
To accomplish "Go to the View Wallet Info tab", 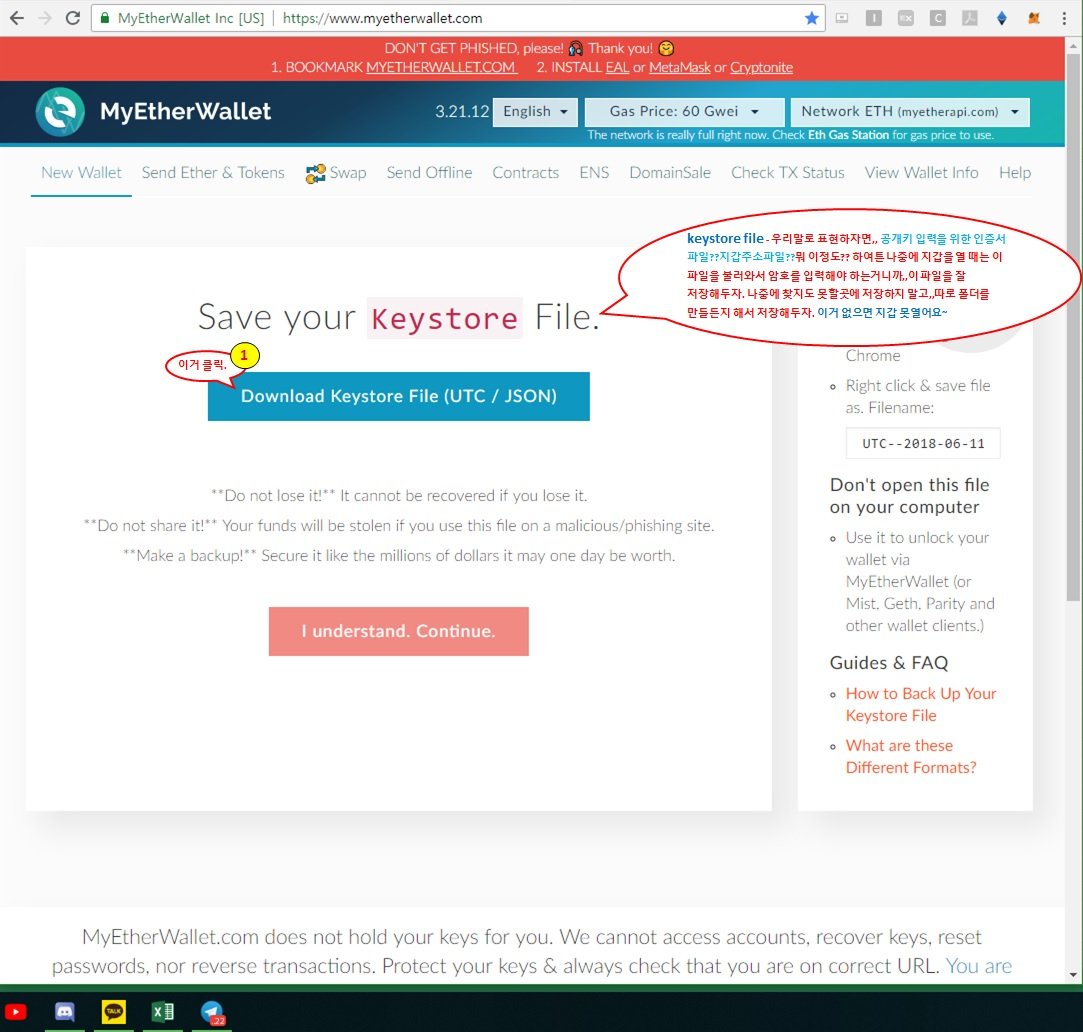I will coord(921,173).
